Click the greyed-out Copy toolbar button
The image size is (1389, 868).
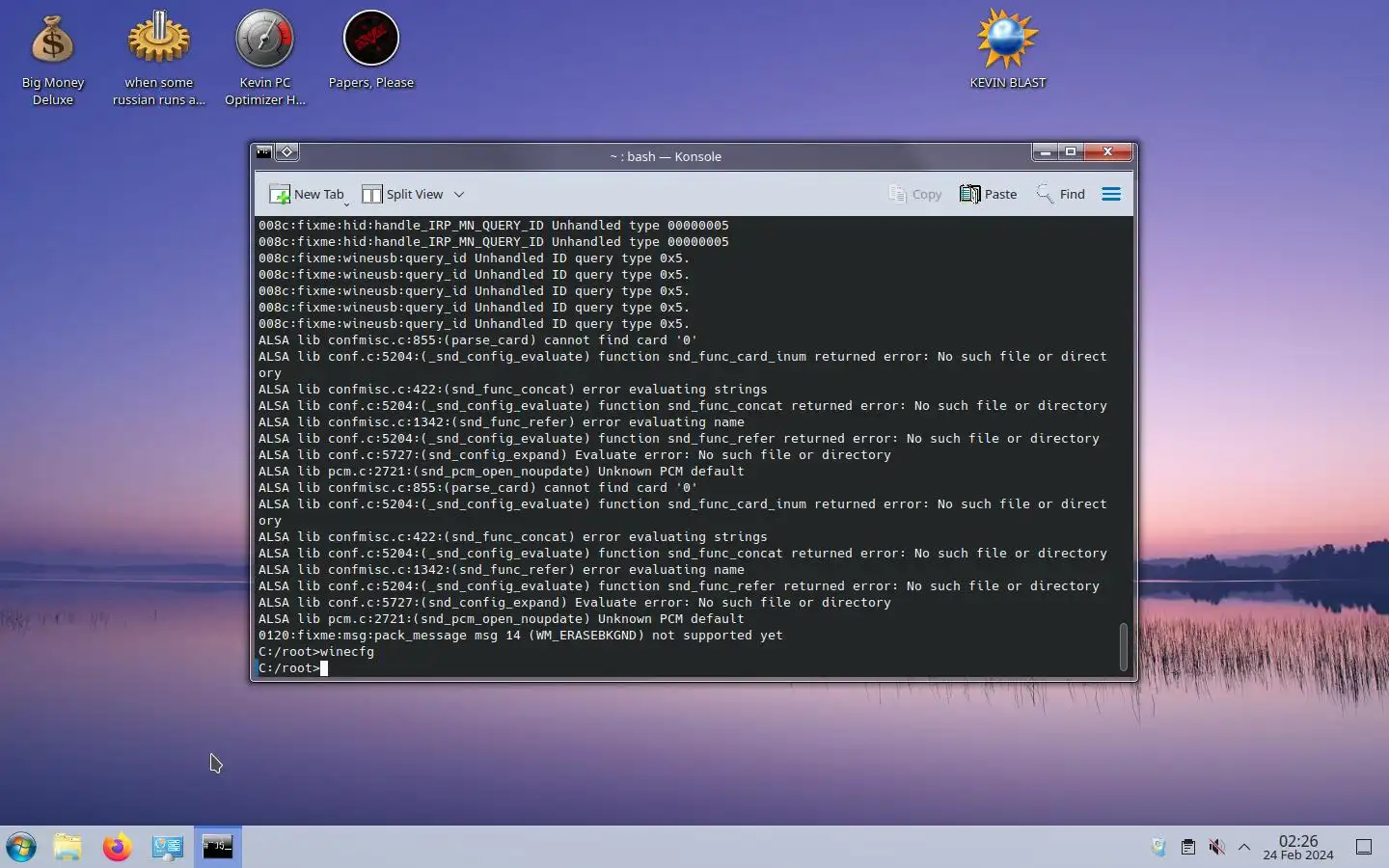(914, 194)
